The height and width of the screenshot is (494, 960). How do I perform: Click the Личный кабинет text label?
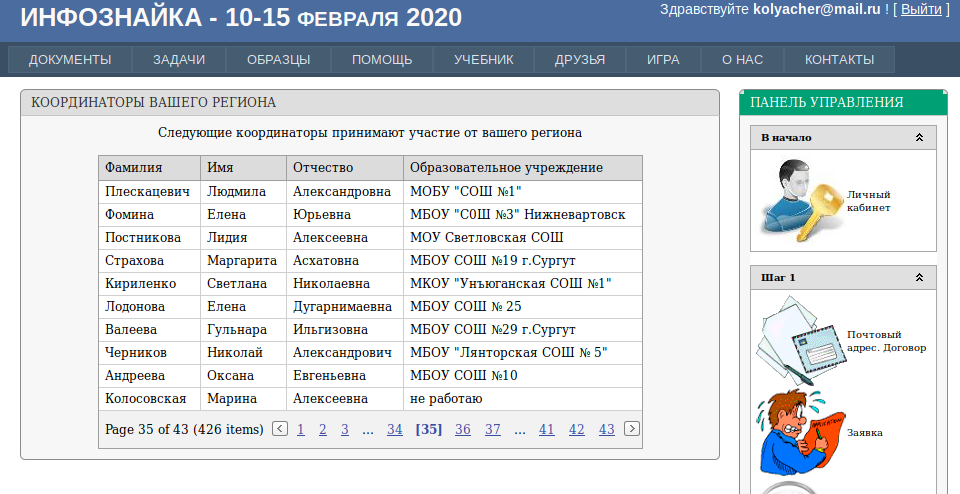[x=868, y=201]
